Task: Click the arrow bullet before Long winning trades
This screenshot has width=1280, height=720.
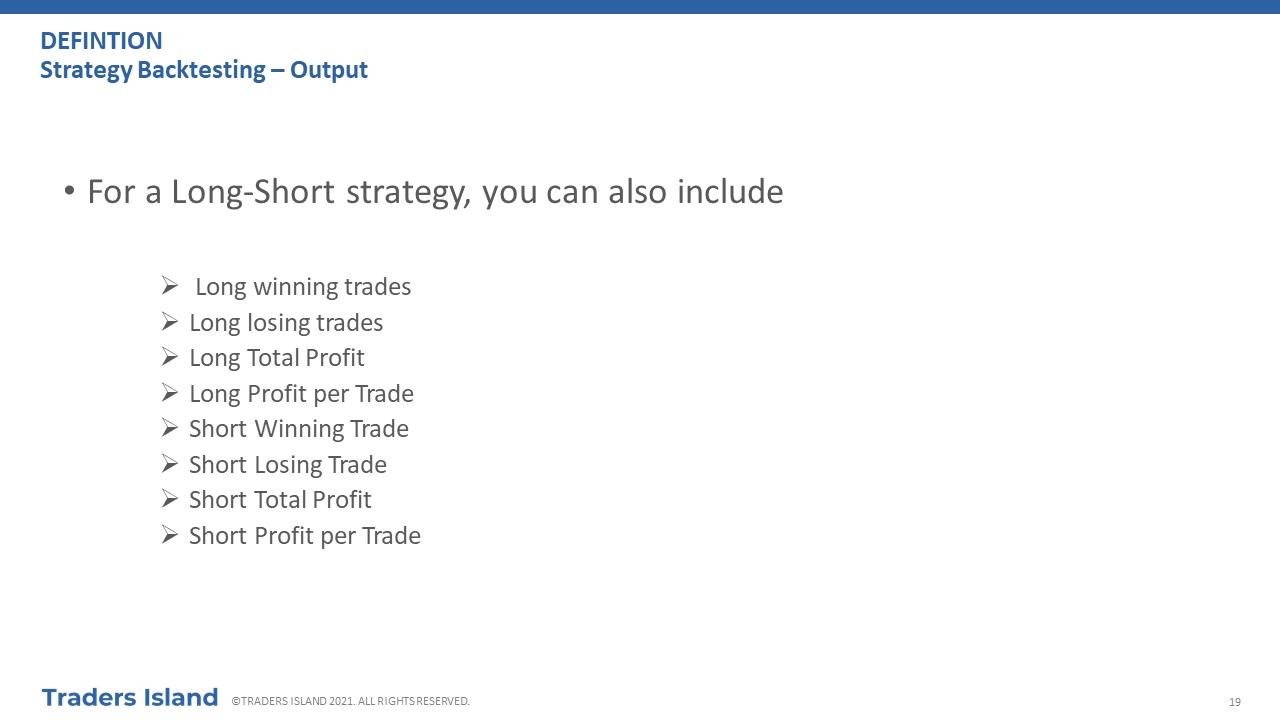Action: [x=169, y=287]
